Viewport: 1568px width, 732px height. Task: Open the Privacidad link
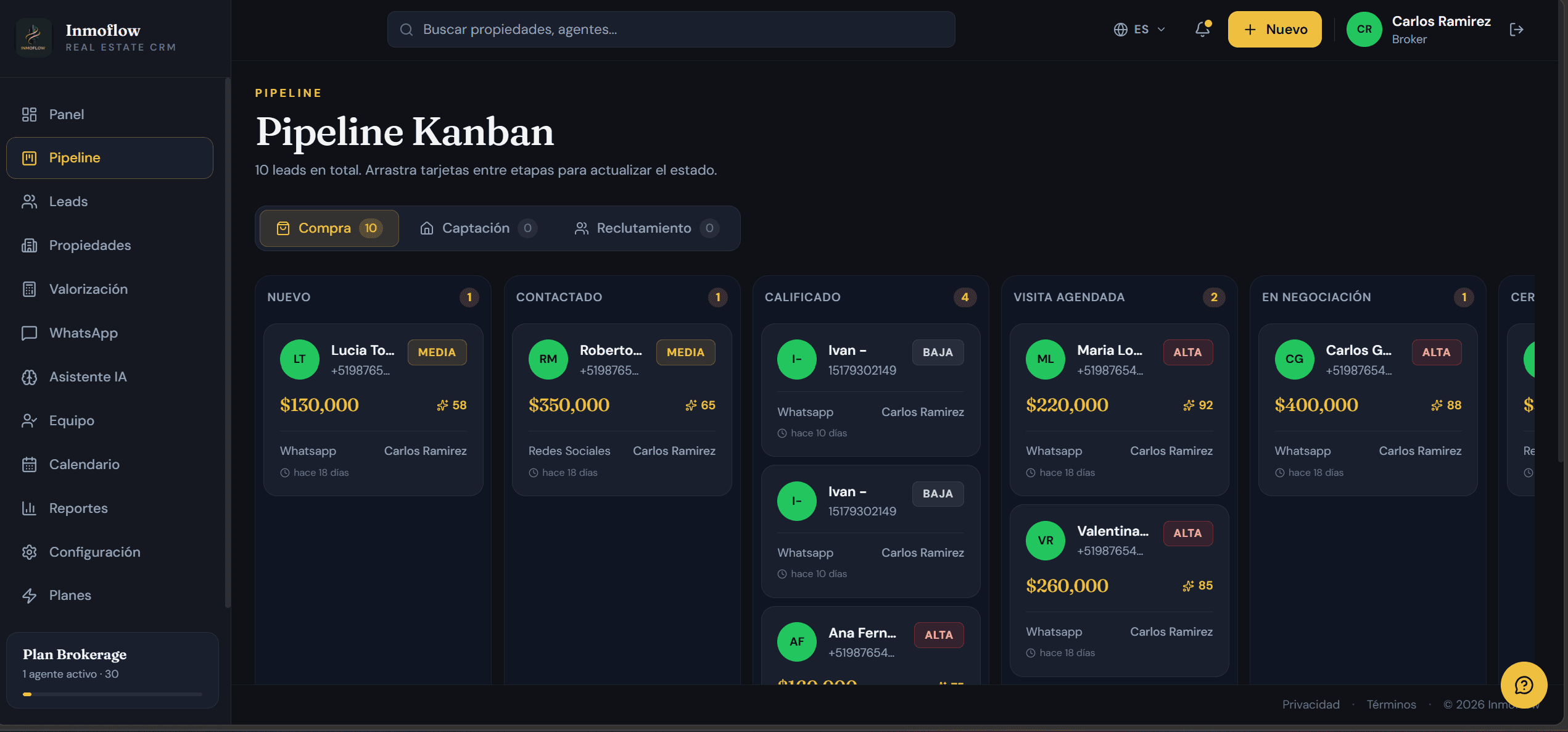click(x=1311, y=704)
